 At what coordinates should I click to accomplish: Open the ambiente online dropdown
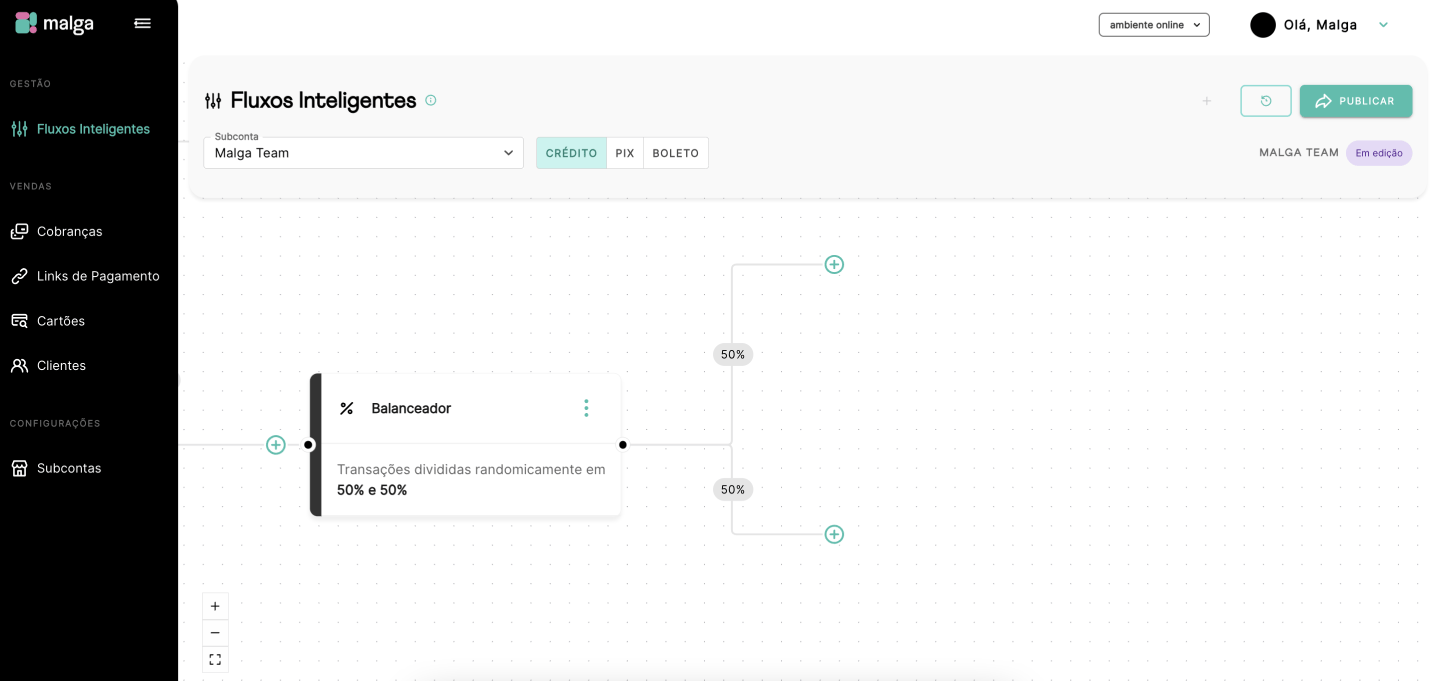[1154, 25]
